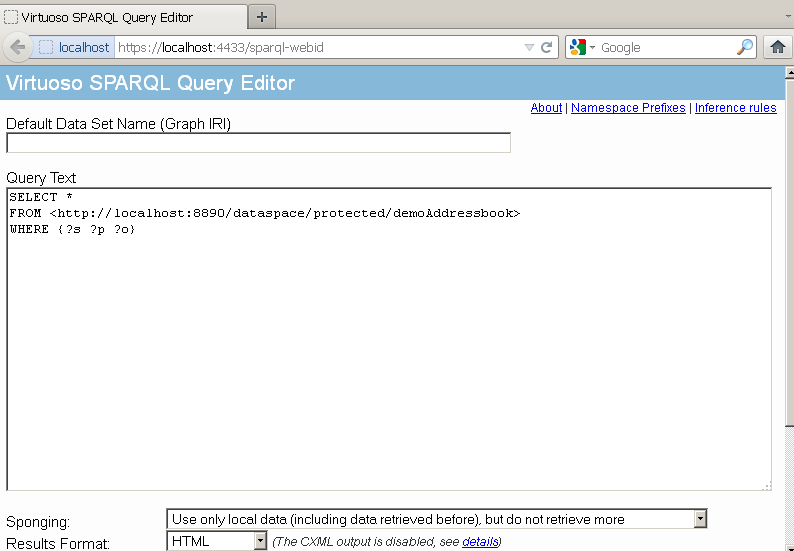Click the Google search engine icon
794x551 pixels.
(x=578, y=47)
